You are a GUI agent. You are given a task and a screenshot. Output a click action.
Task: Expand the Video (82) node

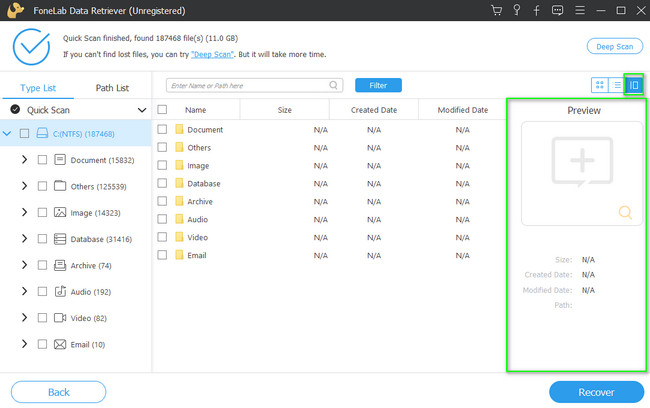pyautogui.click(x=24, y=318)
